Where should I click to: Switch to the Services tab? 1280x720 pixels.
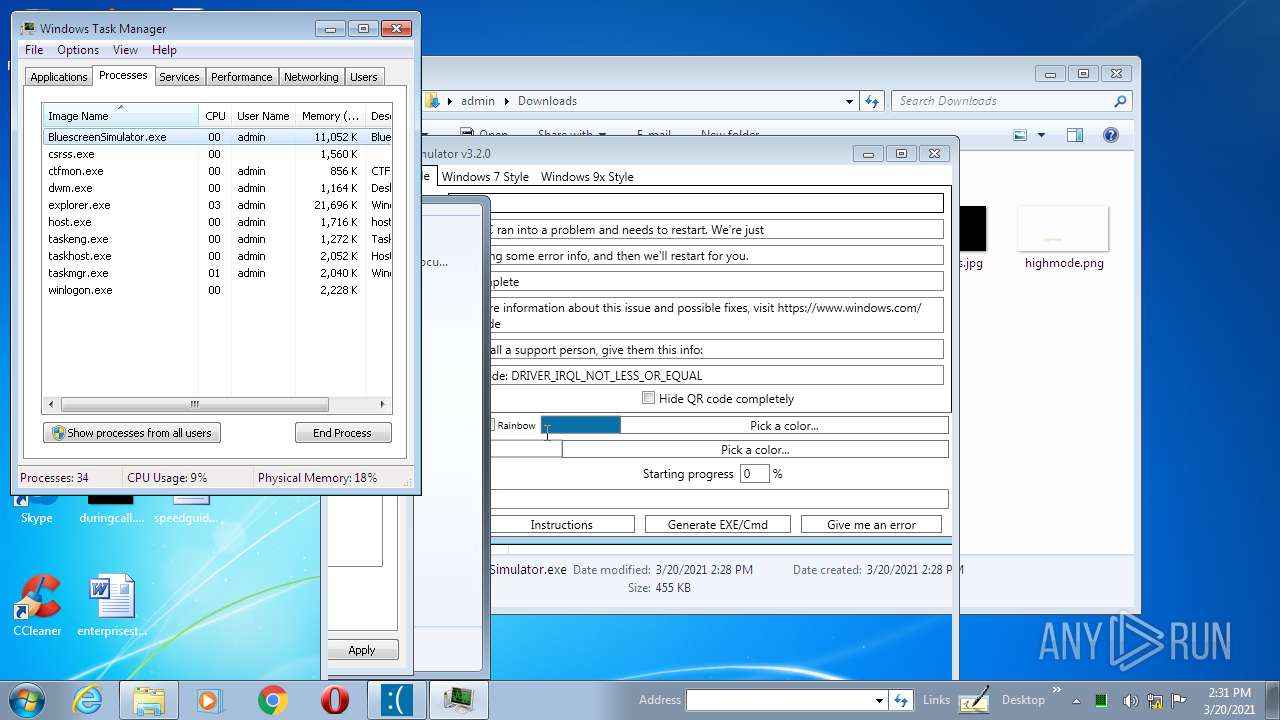point(179,77)
